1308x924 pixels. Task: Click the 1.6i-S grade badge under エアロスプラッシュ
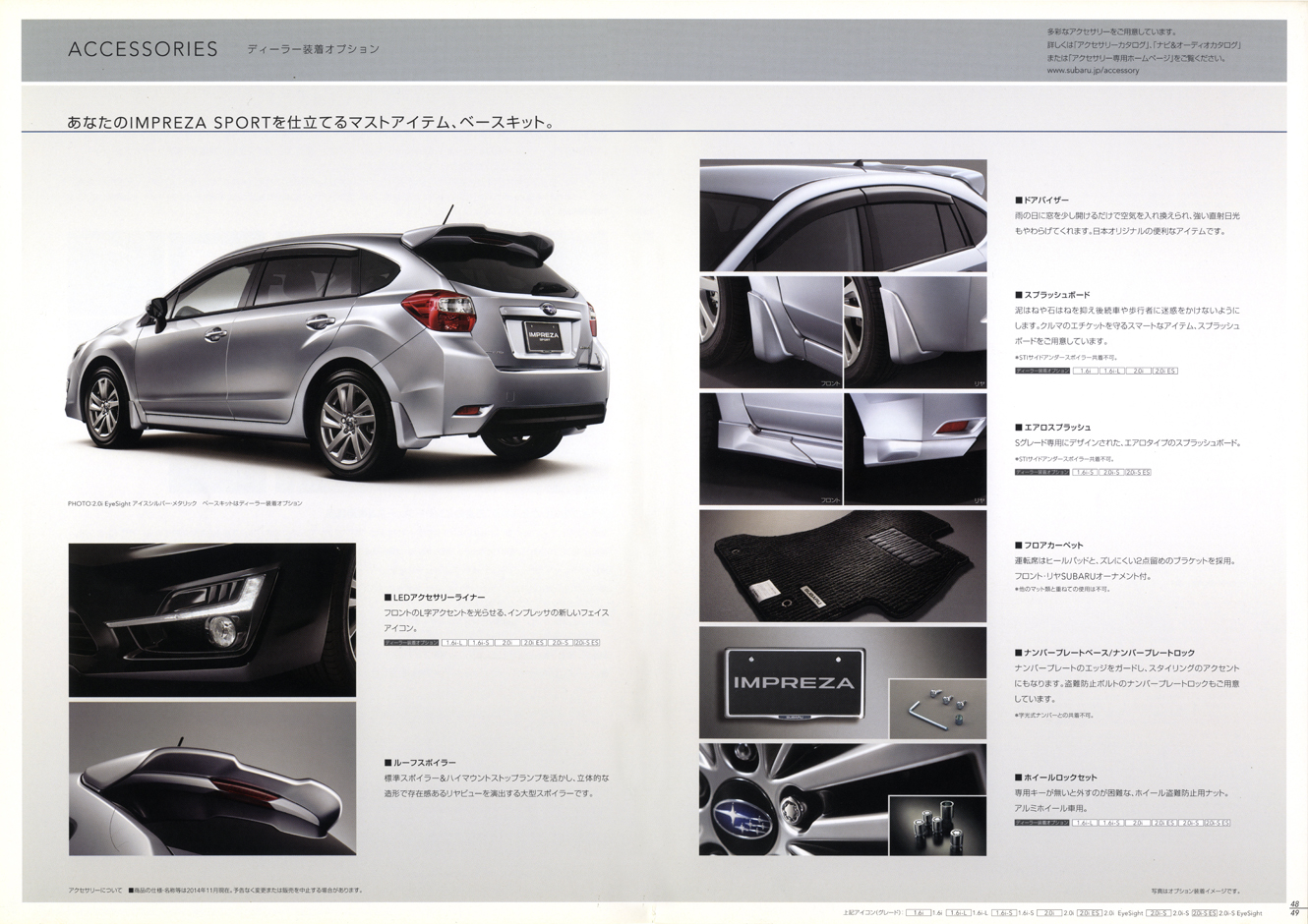click(x=1085, y=472)
